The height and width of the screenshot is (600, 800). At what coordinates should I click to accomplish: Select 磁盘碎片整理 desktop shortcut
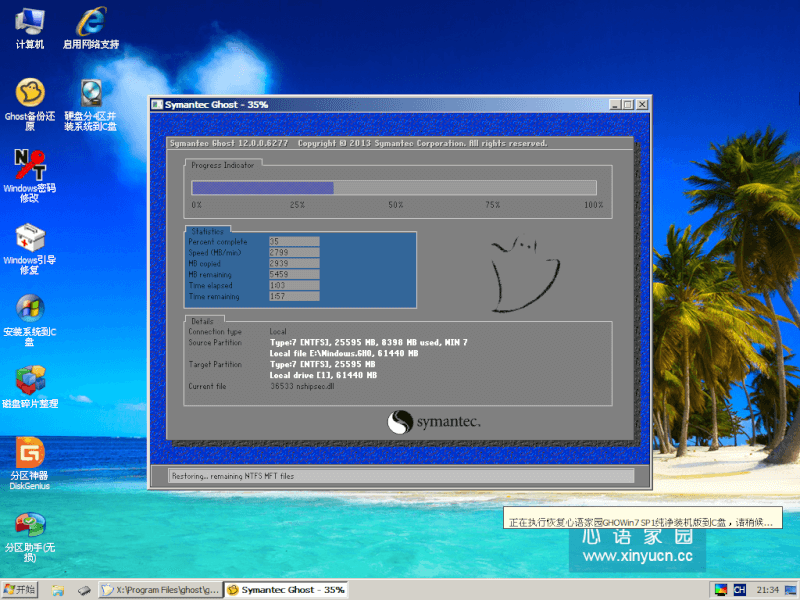(30, 387)
